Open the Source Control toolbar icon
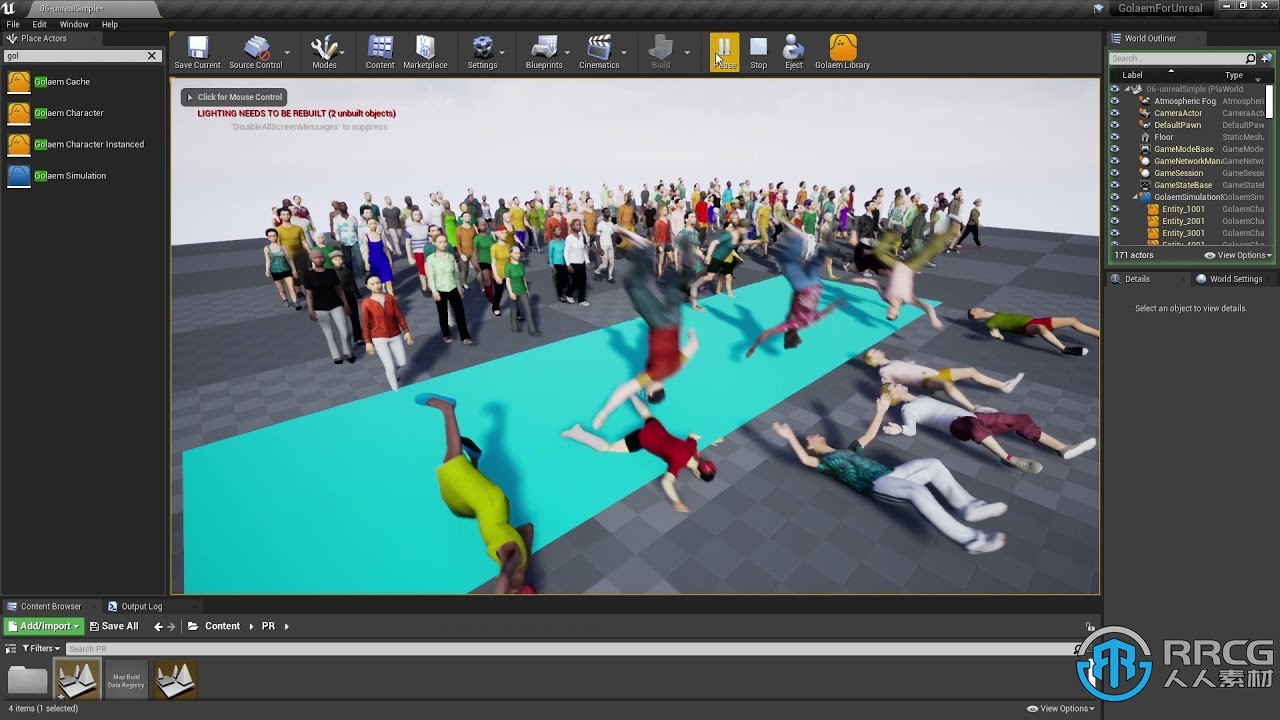The height and width of the screenshot is (720, 1280). (x=256, y=52)
